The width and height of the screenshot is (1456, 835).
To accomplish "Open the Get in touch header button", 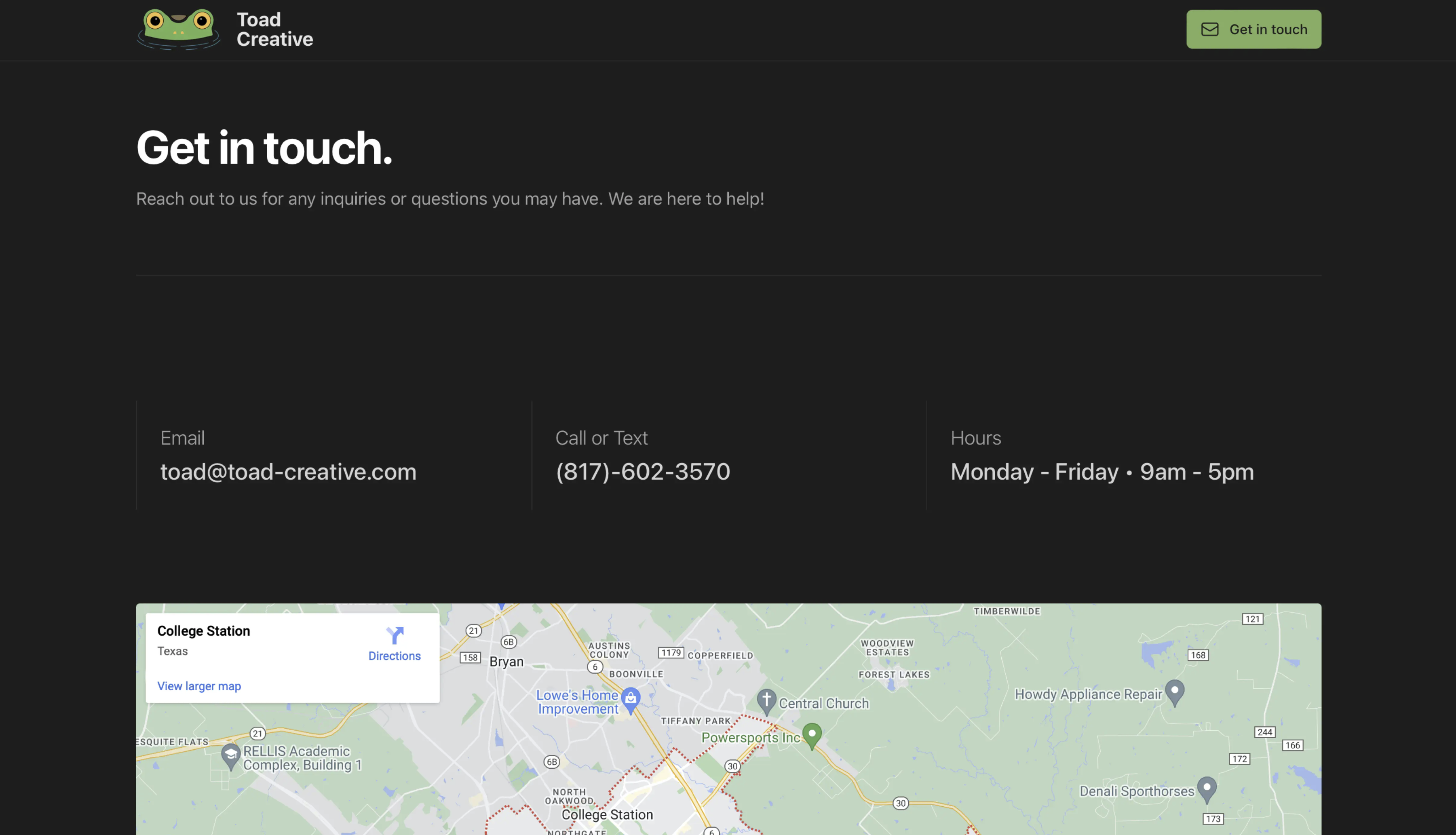I will click(1253, 29).
